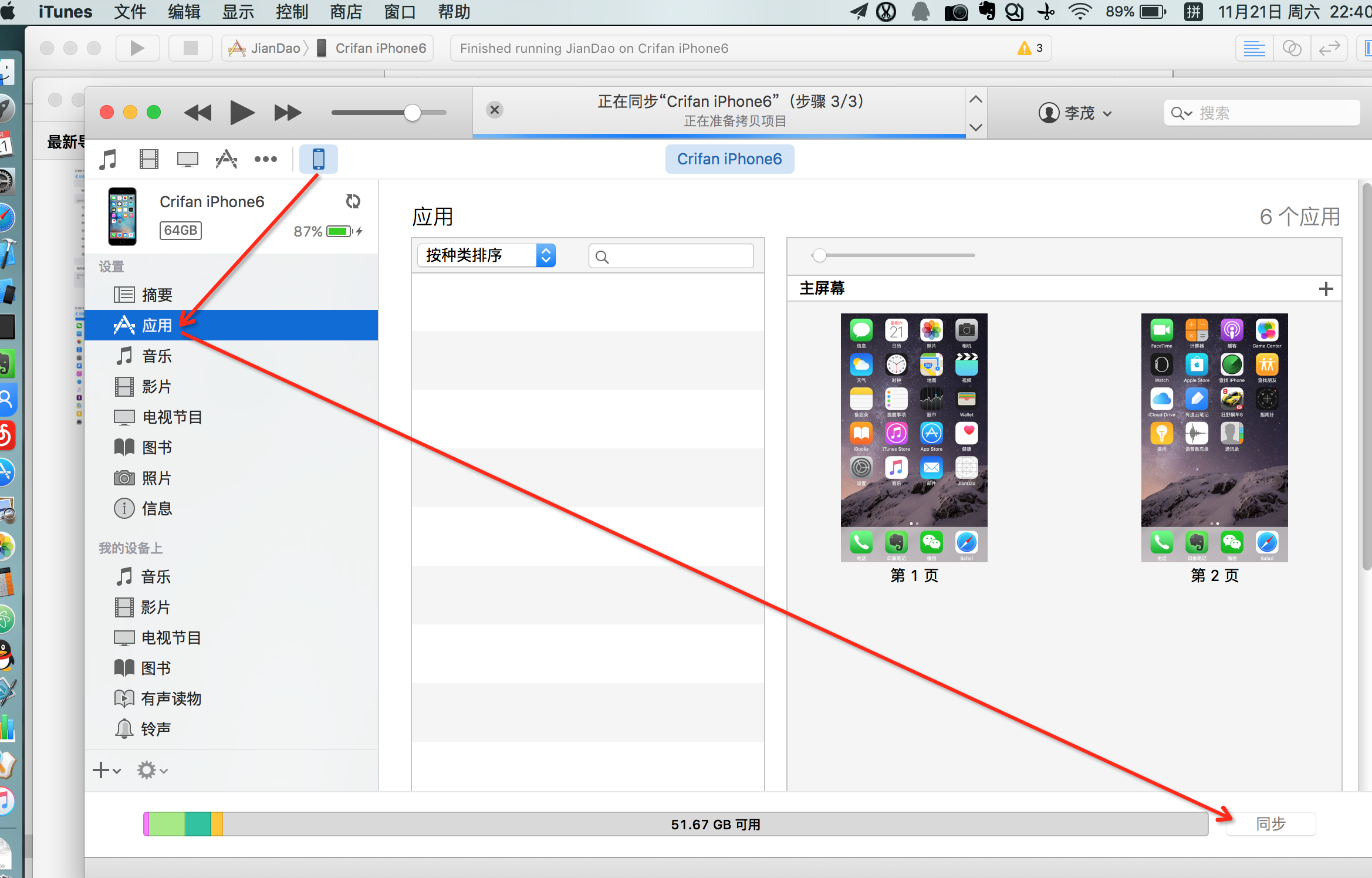The height and width of the screenshot is (878, 1372).
Task: Click the iPhone device button
Action: coord(318,159)
